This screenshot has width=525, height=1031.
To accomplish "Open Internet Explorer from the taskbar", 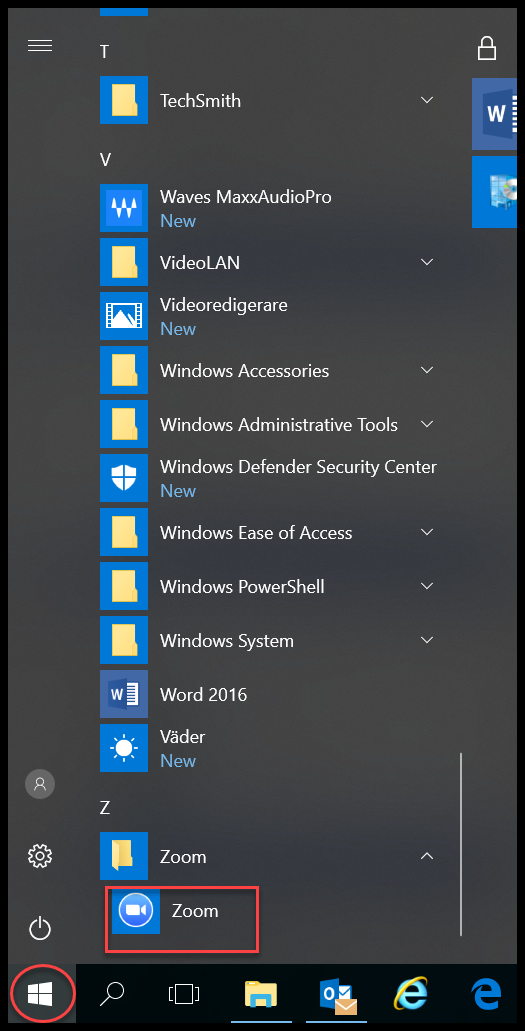I will 411,995.
